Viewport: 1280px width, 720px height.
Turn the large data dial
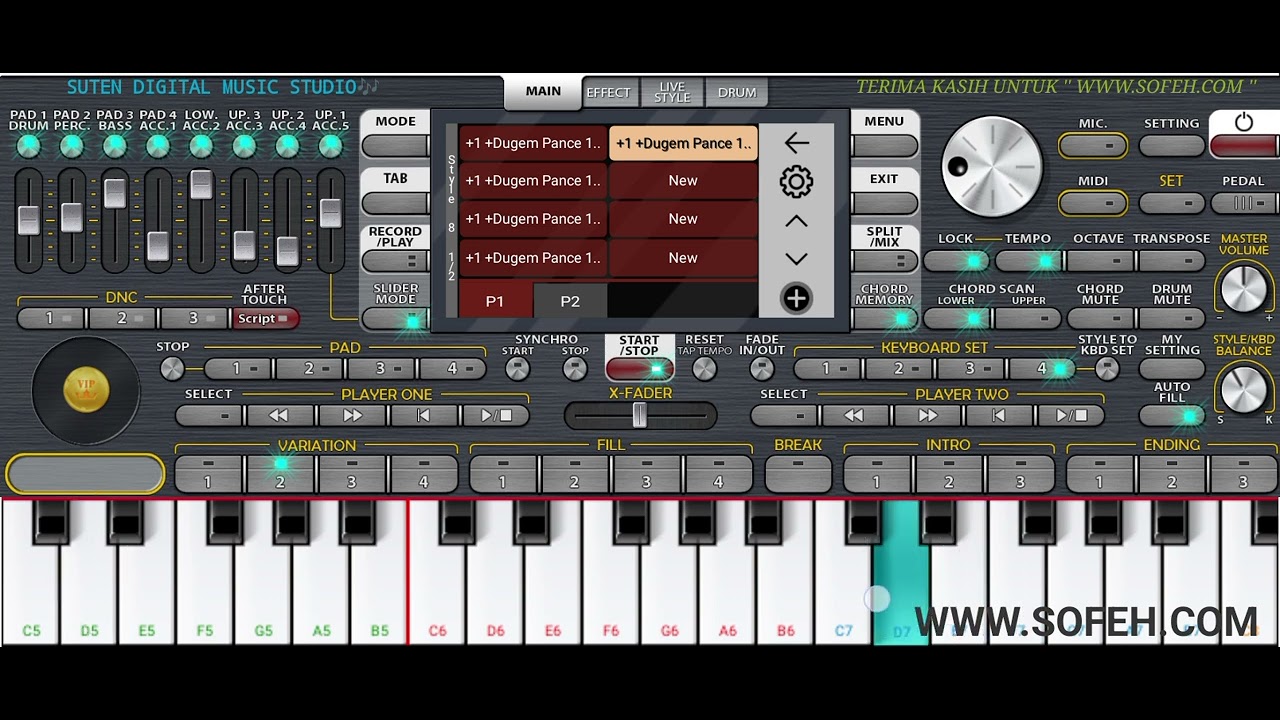pyautogui.click(x=991, y=166)
